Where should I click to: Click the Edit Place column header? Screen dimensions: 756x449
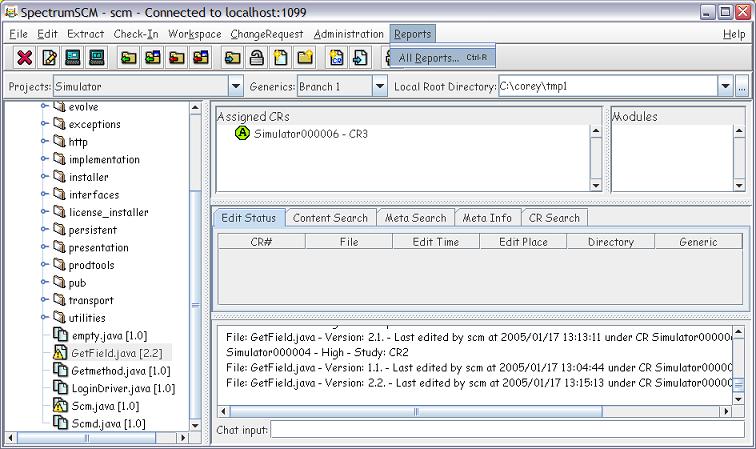click(x=523, y=242)
